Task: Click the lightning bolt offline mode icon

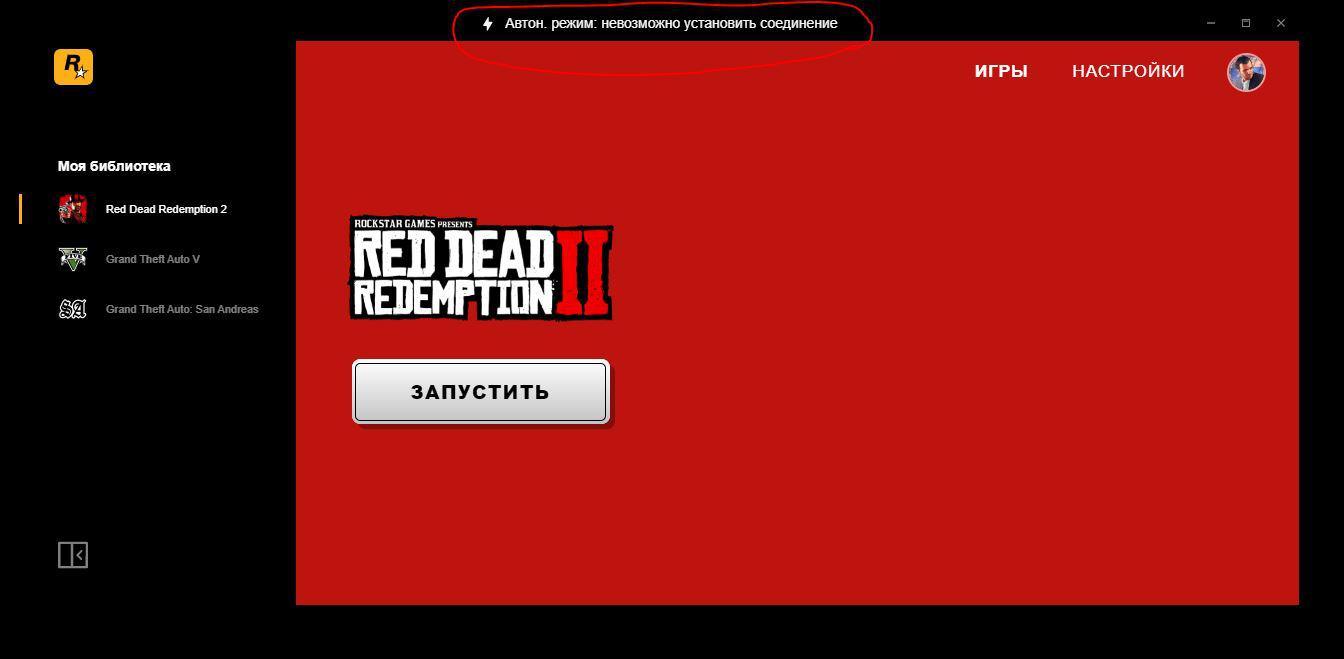Action: pyautogui.click(x=488, y=23)
